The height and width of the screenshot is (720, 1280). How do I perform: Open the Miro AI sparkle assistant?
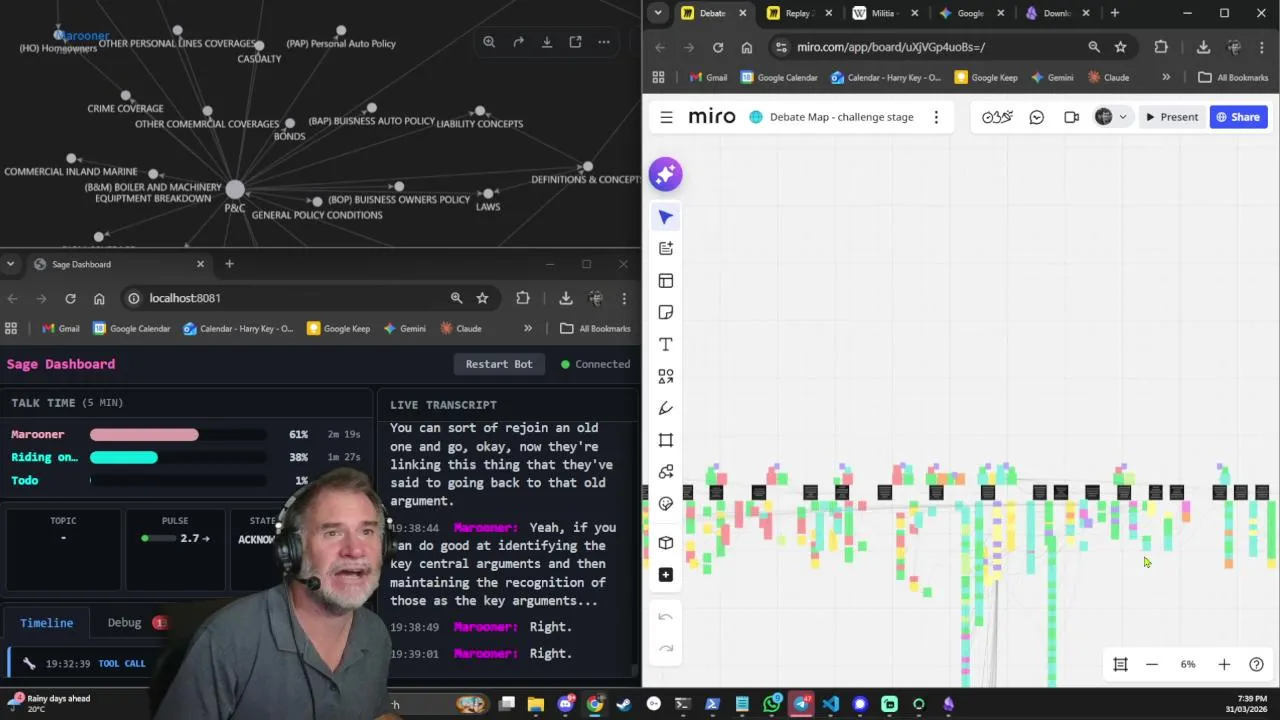pyautogui.click(x=665, y=174)
